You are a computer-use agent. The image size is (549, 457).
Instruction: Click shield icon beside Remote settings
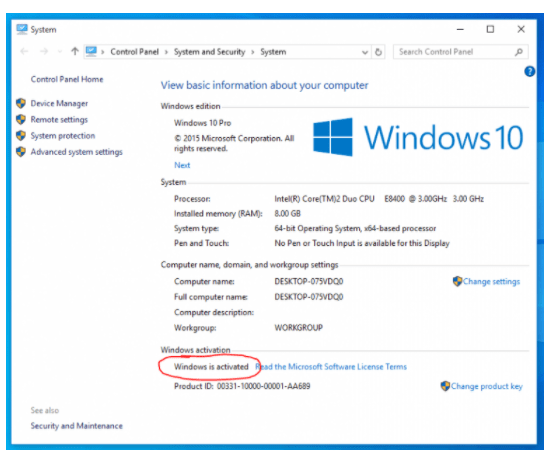tap(21, 119)
